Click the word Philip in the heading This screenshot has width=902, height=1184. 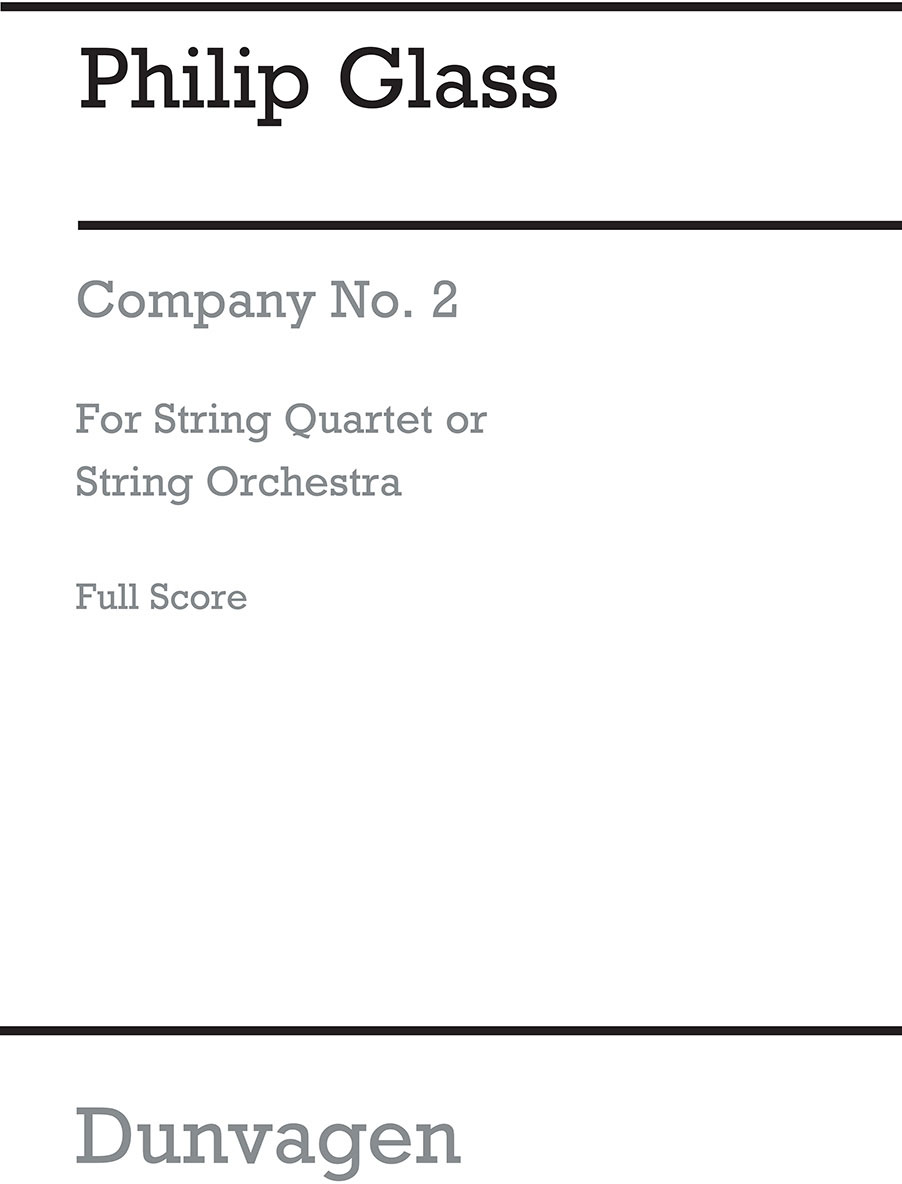coord(193,83)
